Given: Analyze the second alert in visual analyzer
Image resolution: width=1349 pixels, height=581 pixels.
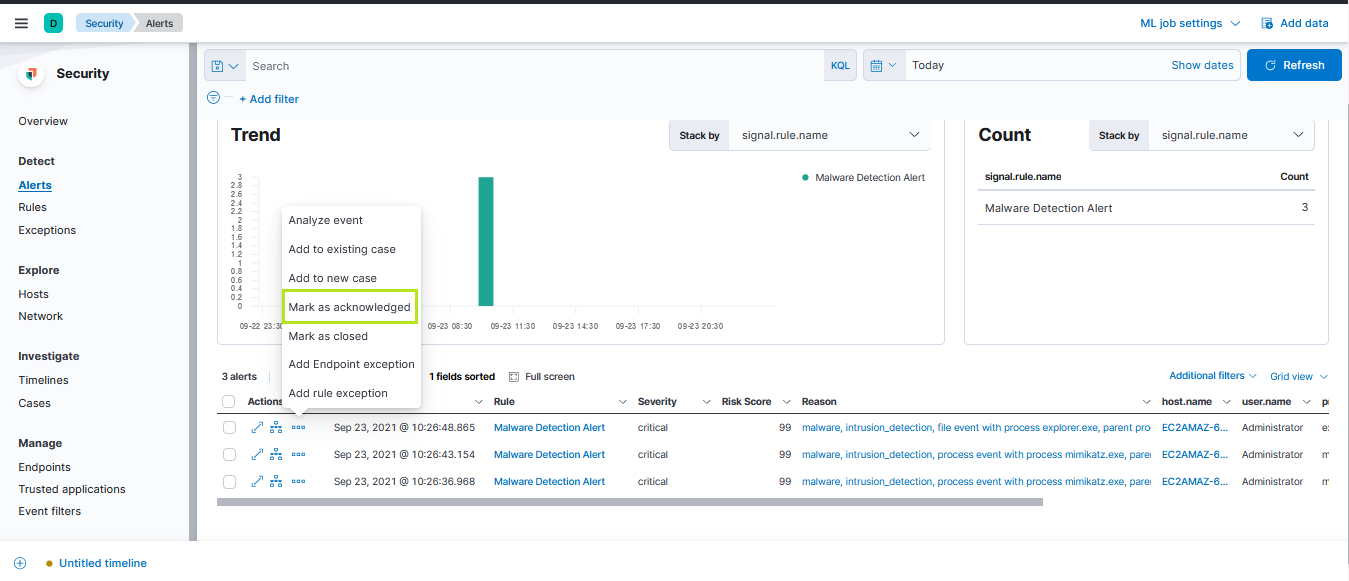Looking at the screenshot, I should [x=276, y=454].
